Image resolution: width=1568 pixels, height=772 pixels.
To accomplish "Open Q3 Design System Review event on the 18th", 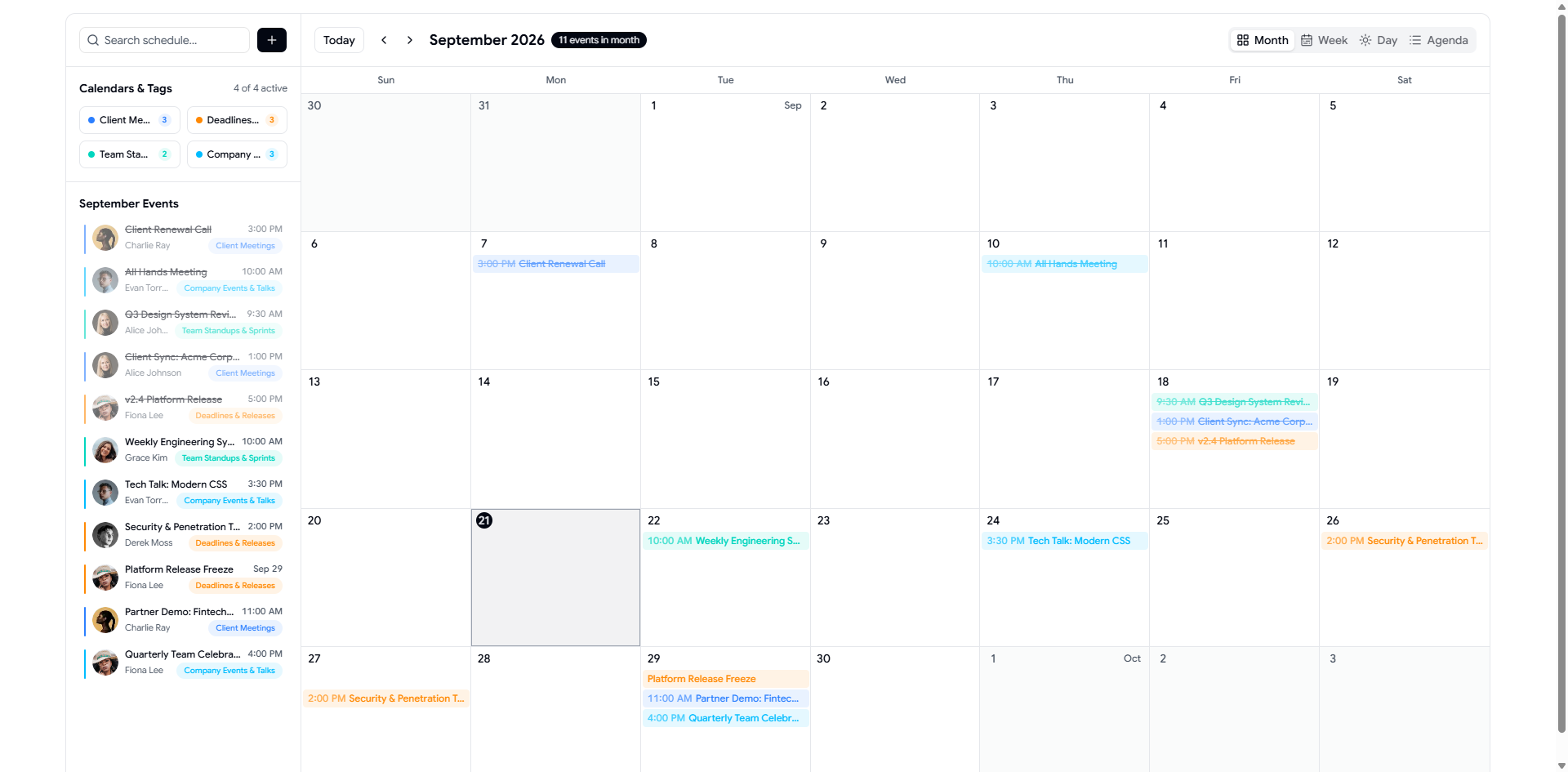I will pyautogui.click(x=1234, y=402).
